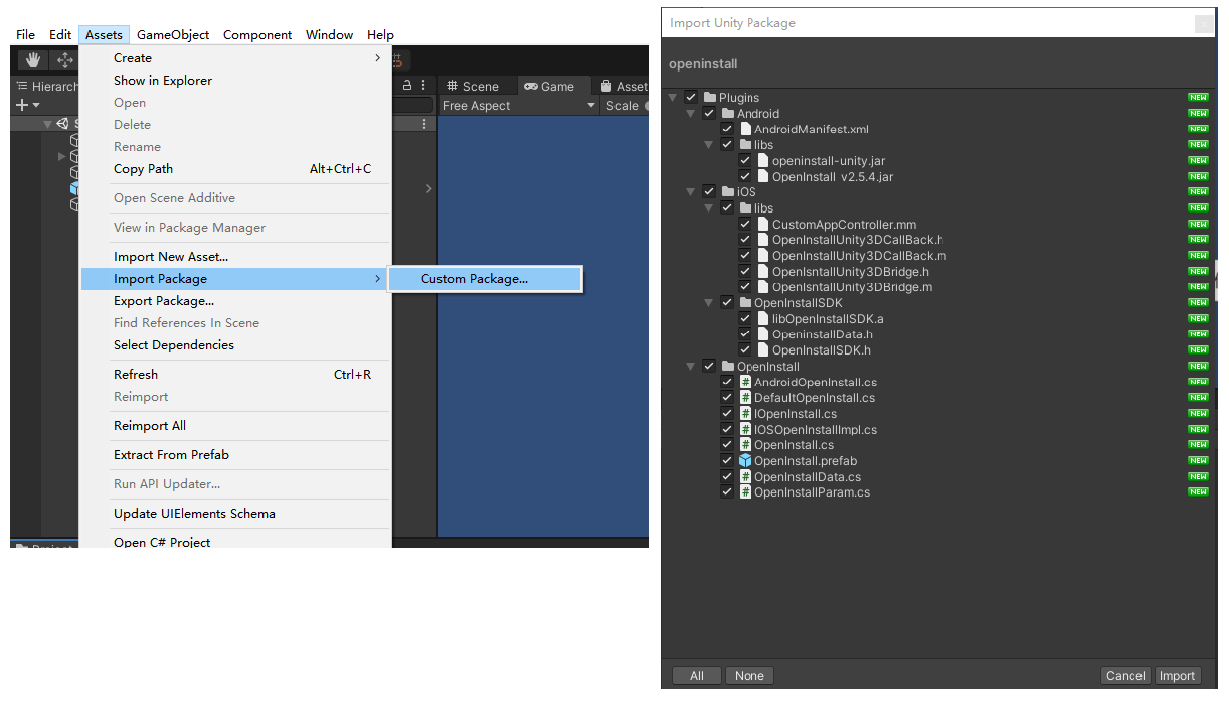Click the CustomAppController.mm file icon

point(763,225)
